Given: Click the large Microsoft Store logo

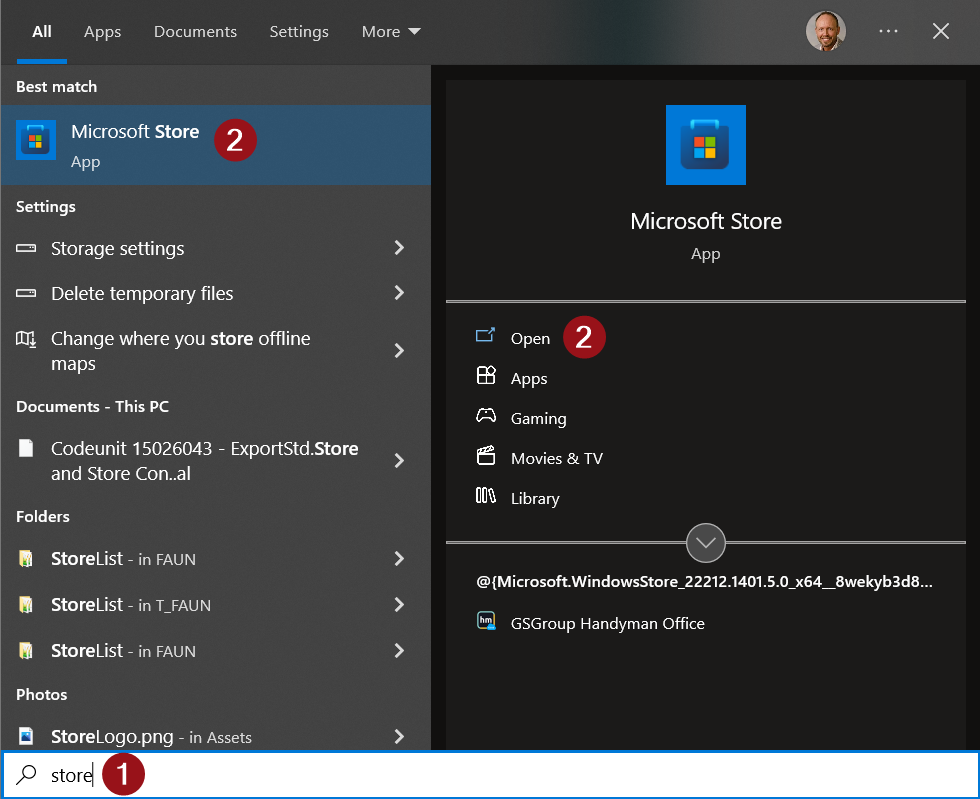Looking at the screenshot, I should click(x=706, y=145).
